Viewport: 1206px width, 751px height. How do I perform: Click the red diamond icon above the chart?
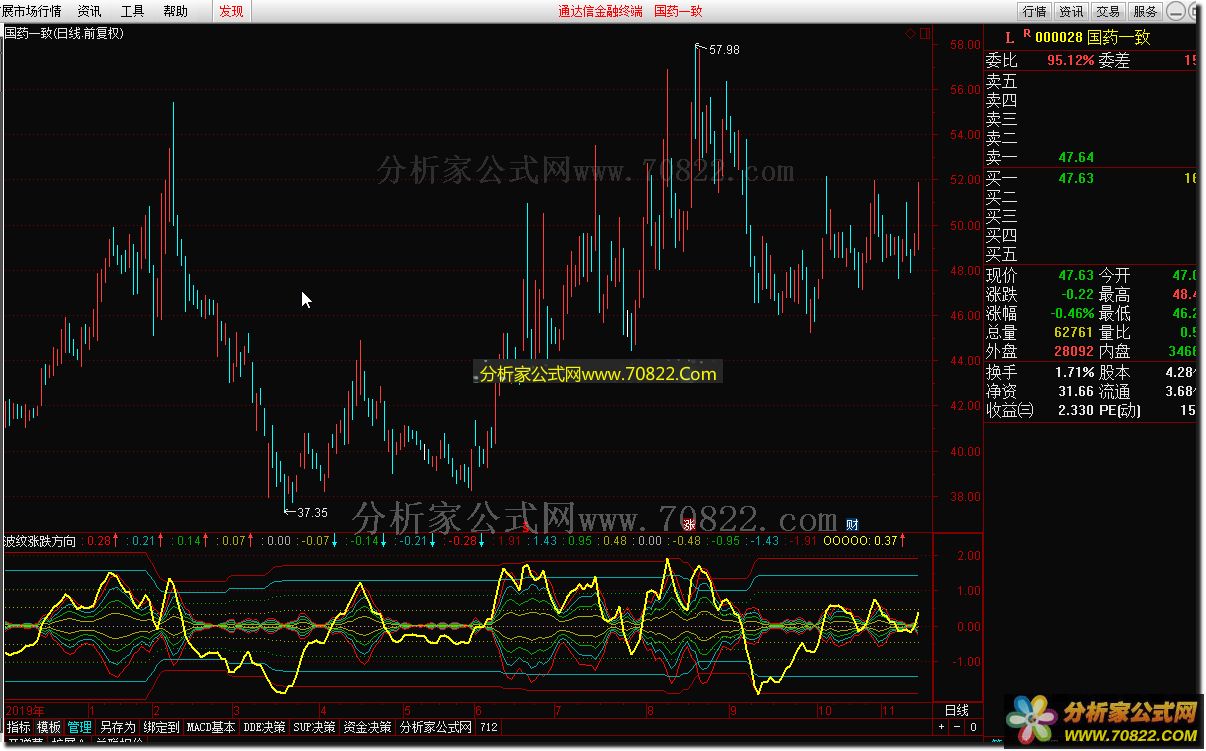point(910,34)
